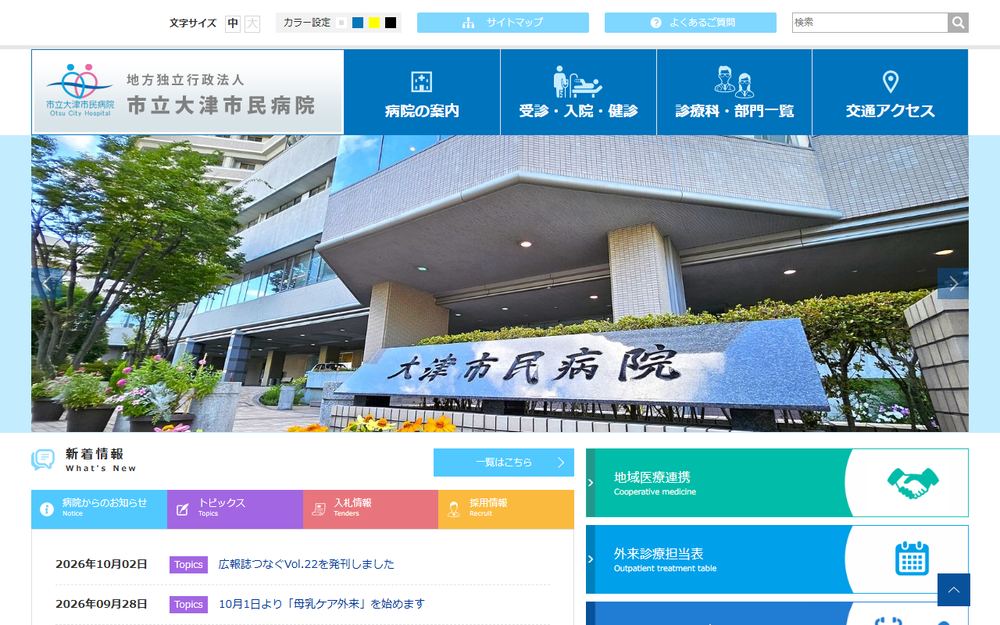This screenshot has height=625, width=1000.
Task: Open news link 10月1日より「母乳ケア外来」を始めます
Action: pyautogui.click(x=321, y=604)
